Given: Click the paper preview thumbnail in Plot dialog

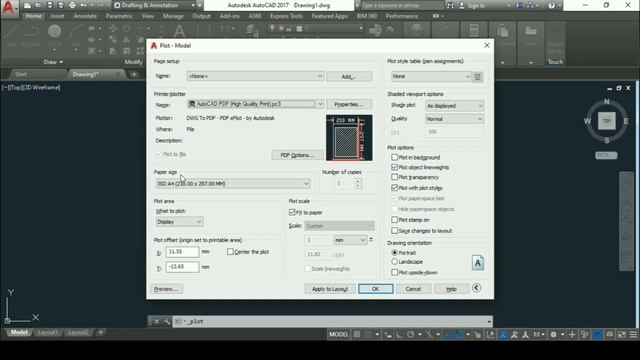Looking at the screenshot, I should (x=349, y=138).
